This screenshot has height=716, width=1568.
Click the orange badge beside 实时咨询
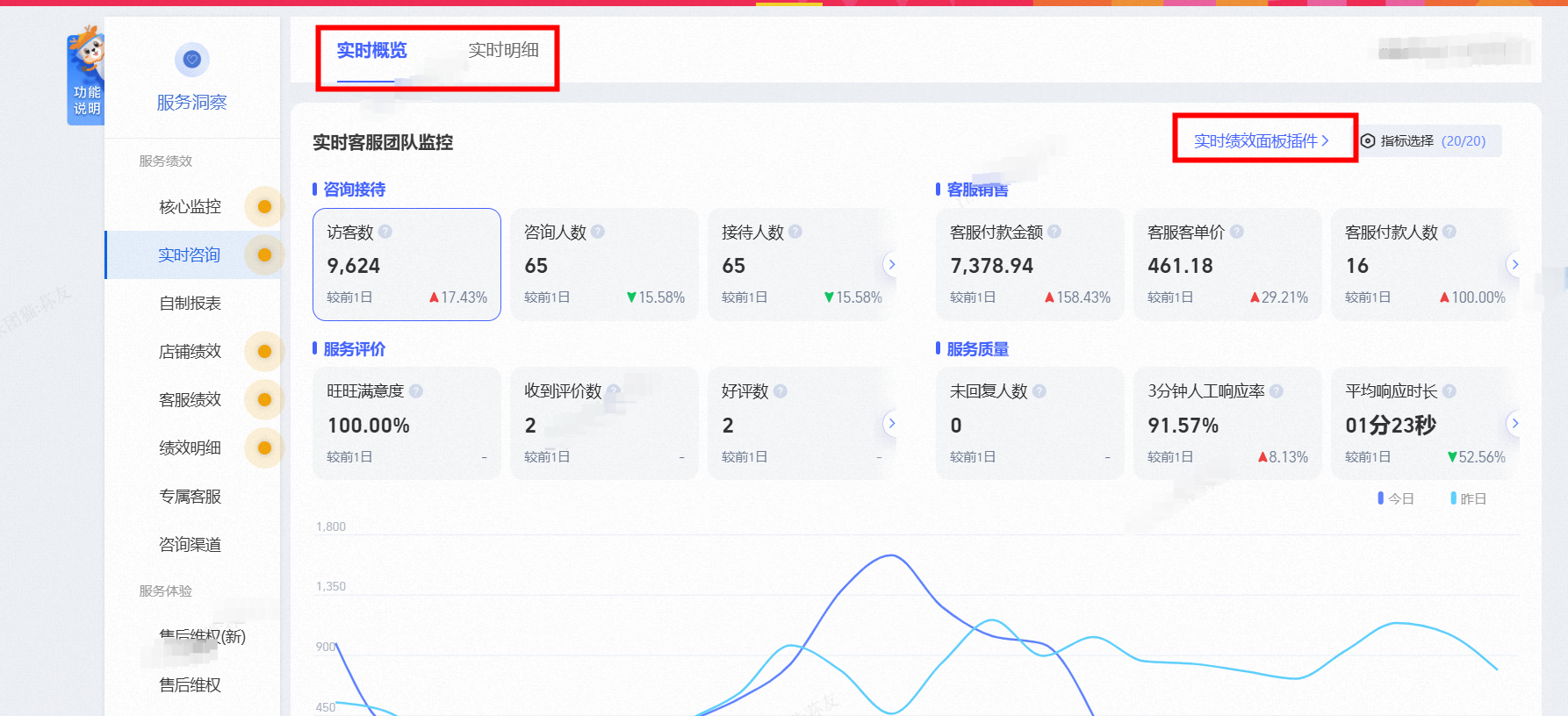[x=264, y=255]
